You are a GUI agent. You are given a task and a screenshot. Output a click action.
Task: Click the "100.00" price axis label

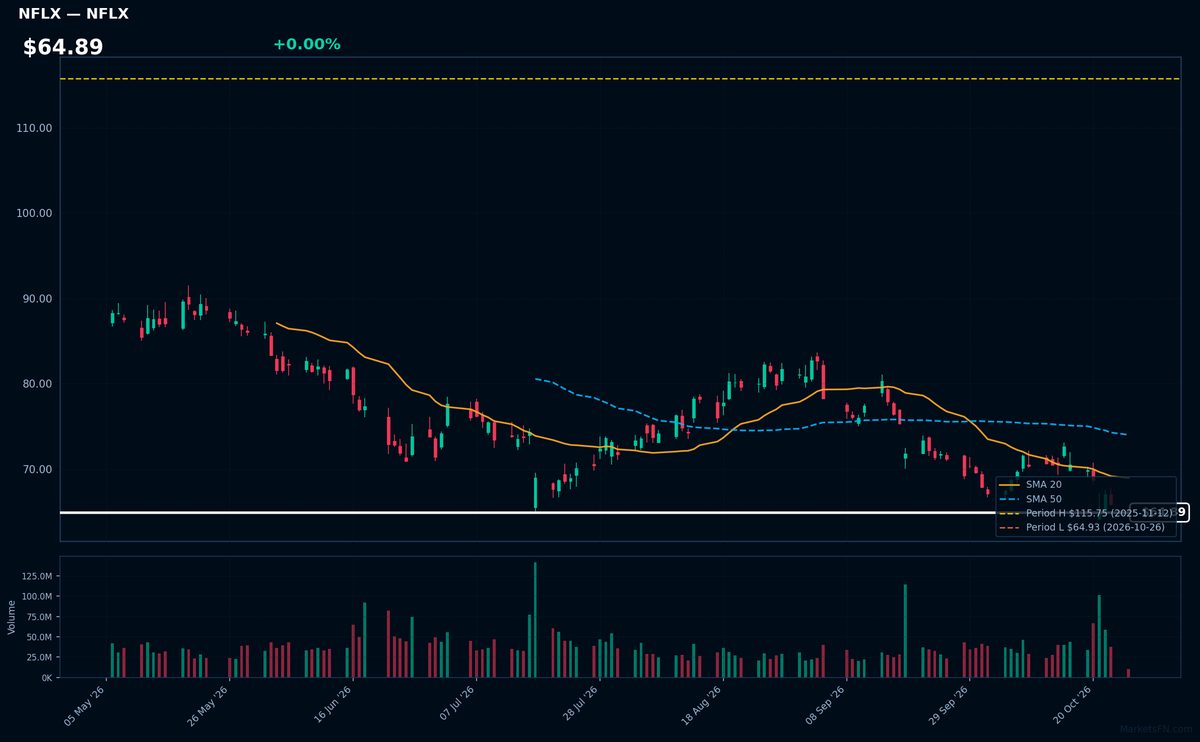tap(35, 213)
